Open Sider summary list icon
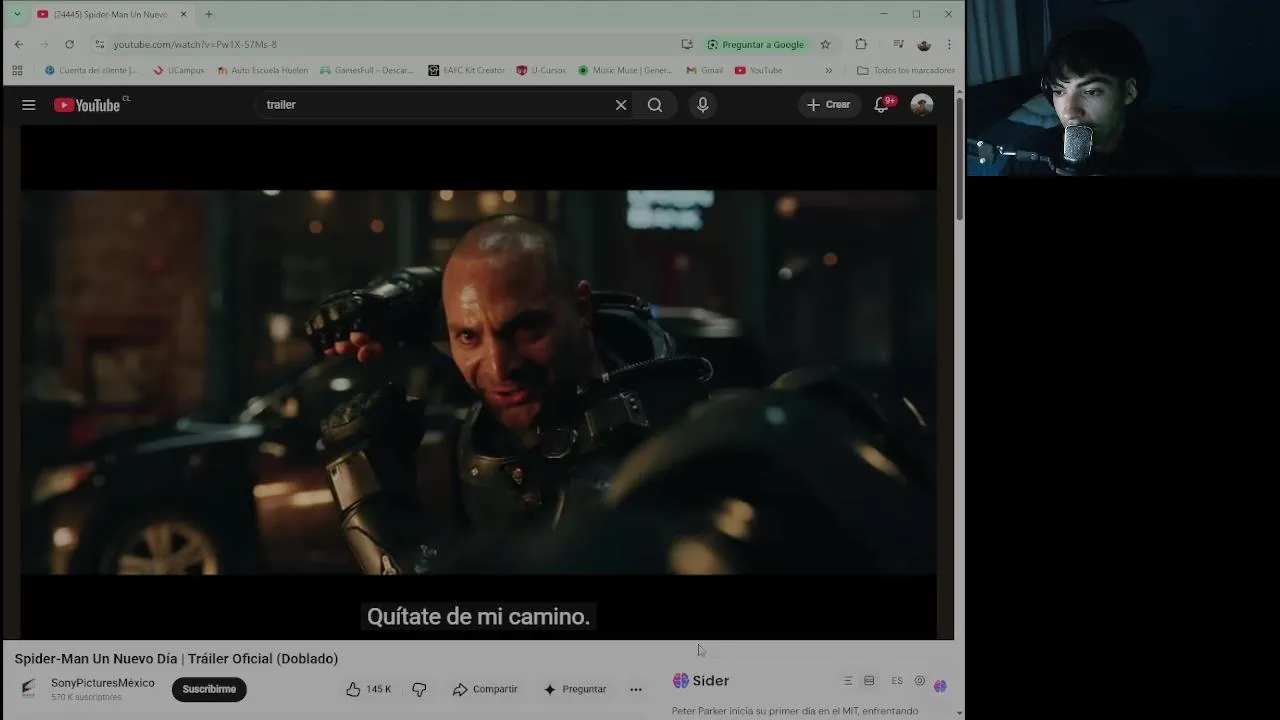Viewport: 1280px width, 720px height. (x=848, y=681)
